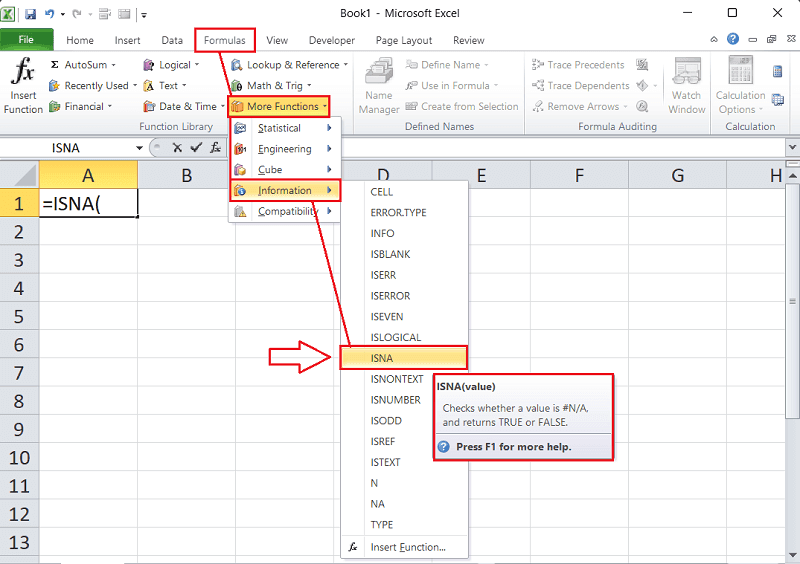Open the Remove Arrows dropdown arrow
Viewport: 800px width, 564px height.
625,107
